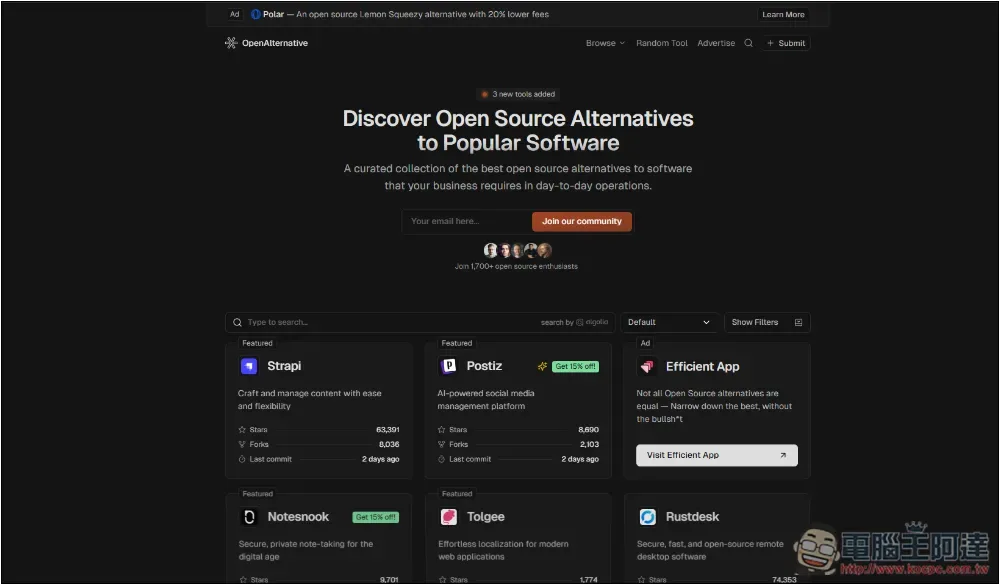
Task: Click the Postiz app icon
Action: click(x=448, y=366)
